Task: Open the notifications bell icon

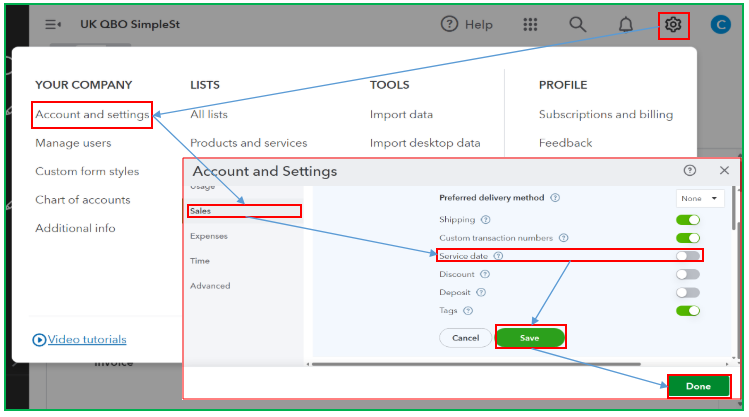Action: coord(626,24)
